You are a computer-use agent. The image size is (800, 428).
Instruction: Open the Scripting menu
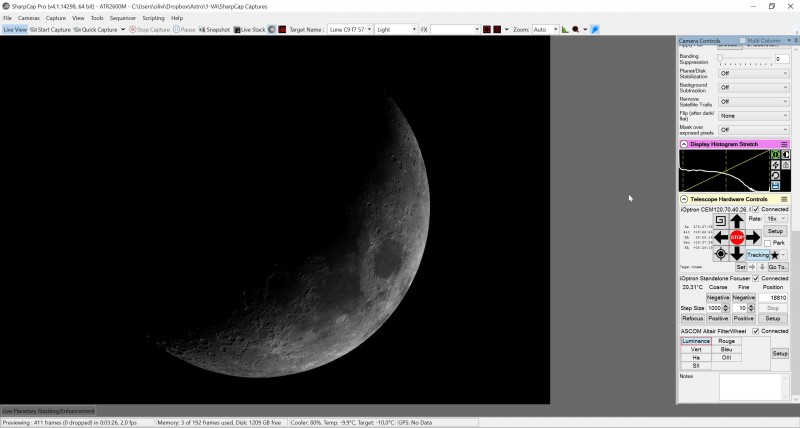pos(153,18)
